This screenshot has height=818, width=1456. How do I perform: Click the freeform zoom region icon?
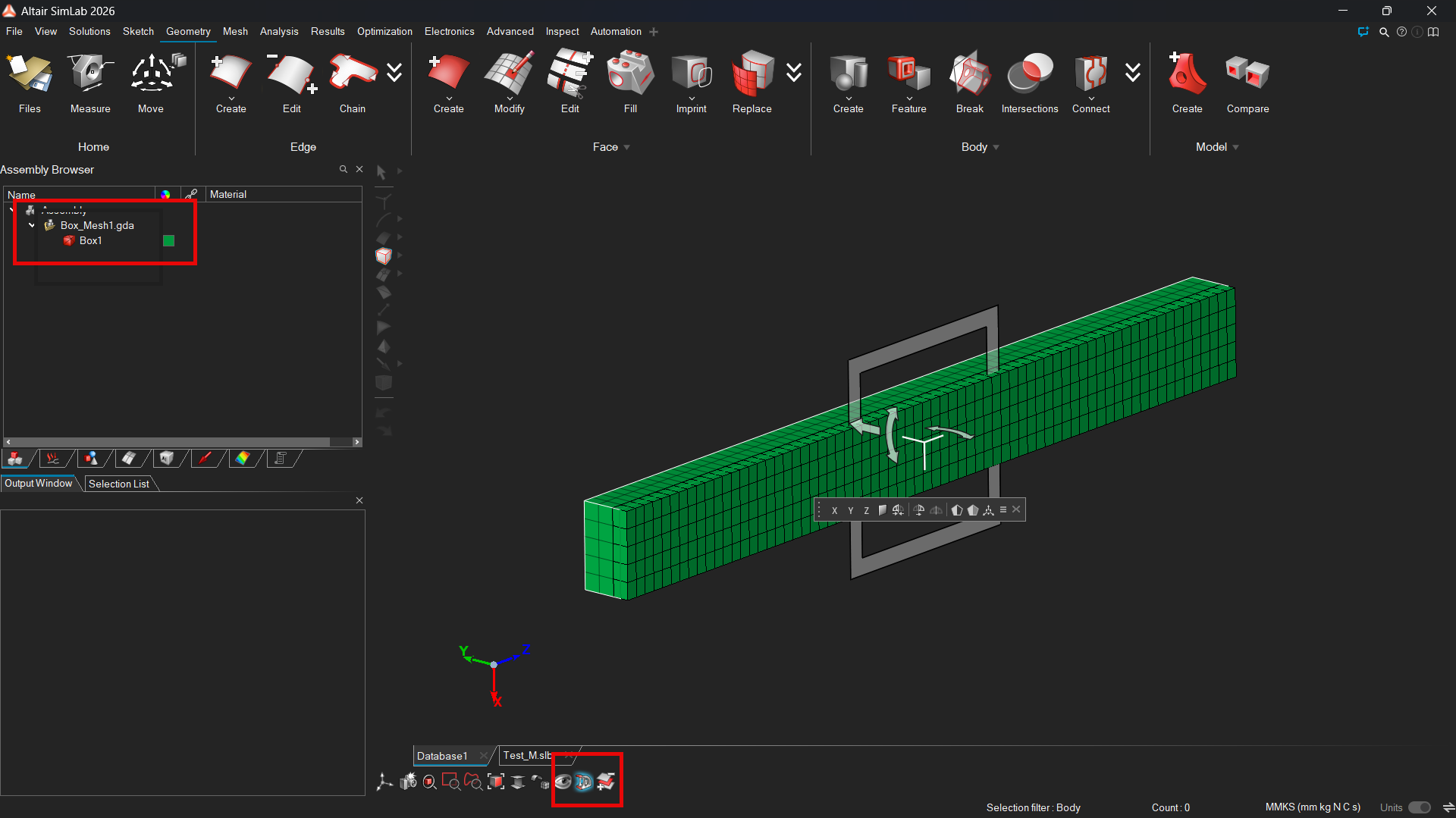(x=473, y=782)
